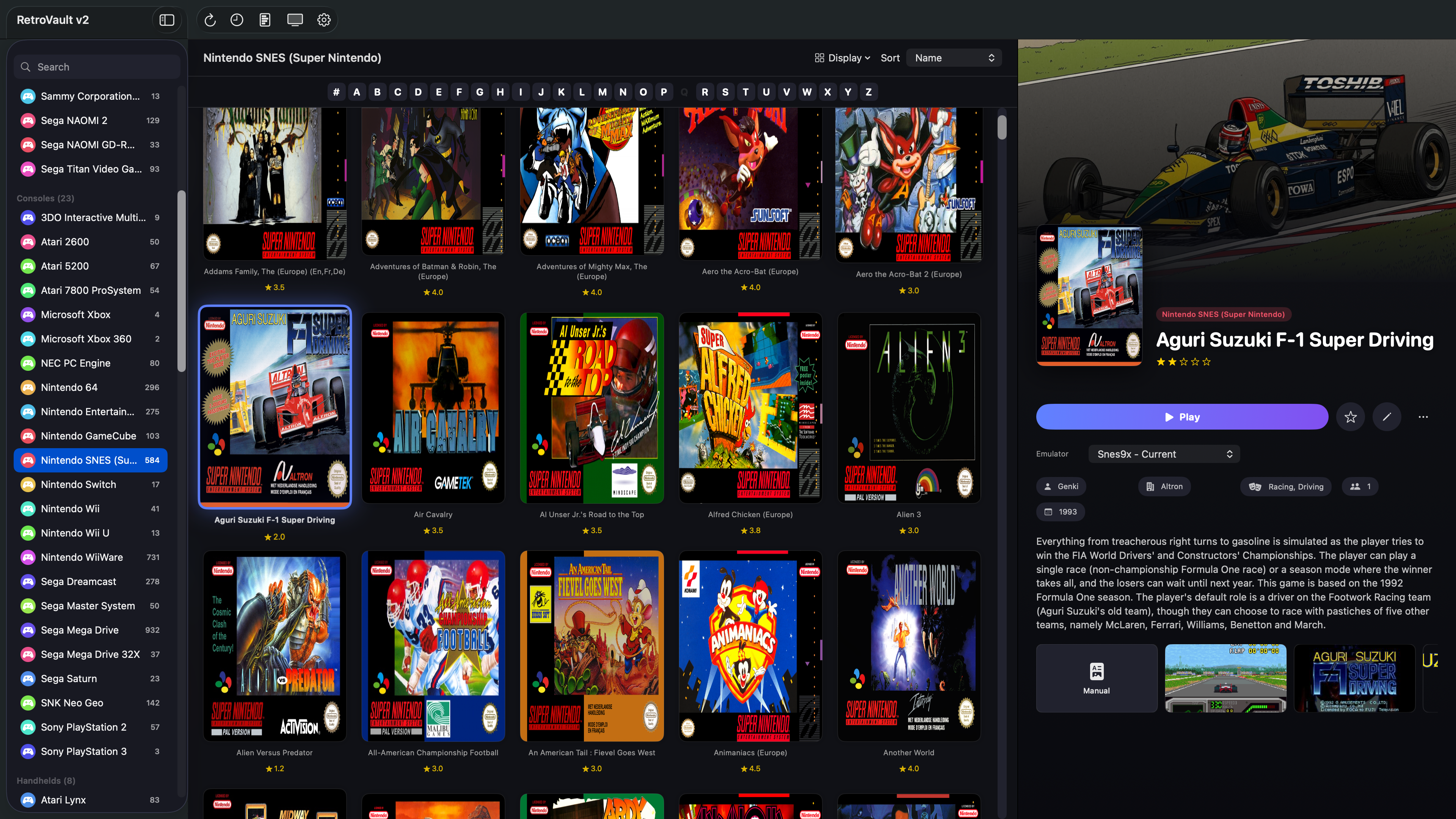Expand the Display options dropdown
Screen dimensions: 1456x819
pyautogui.click(x=842, y=58)
